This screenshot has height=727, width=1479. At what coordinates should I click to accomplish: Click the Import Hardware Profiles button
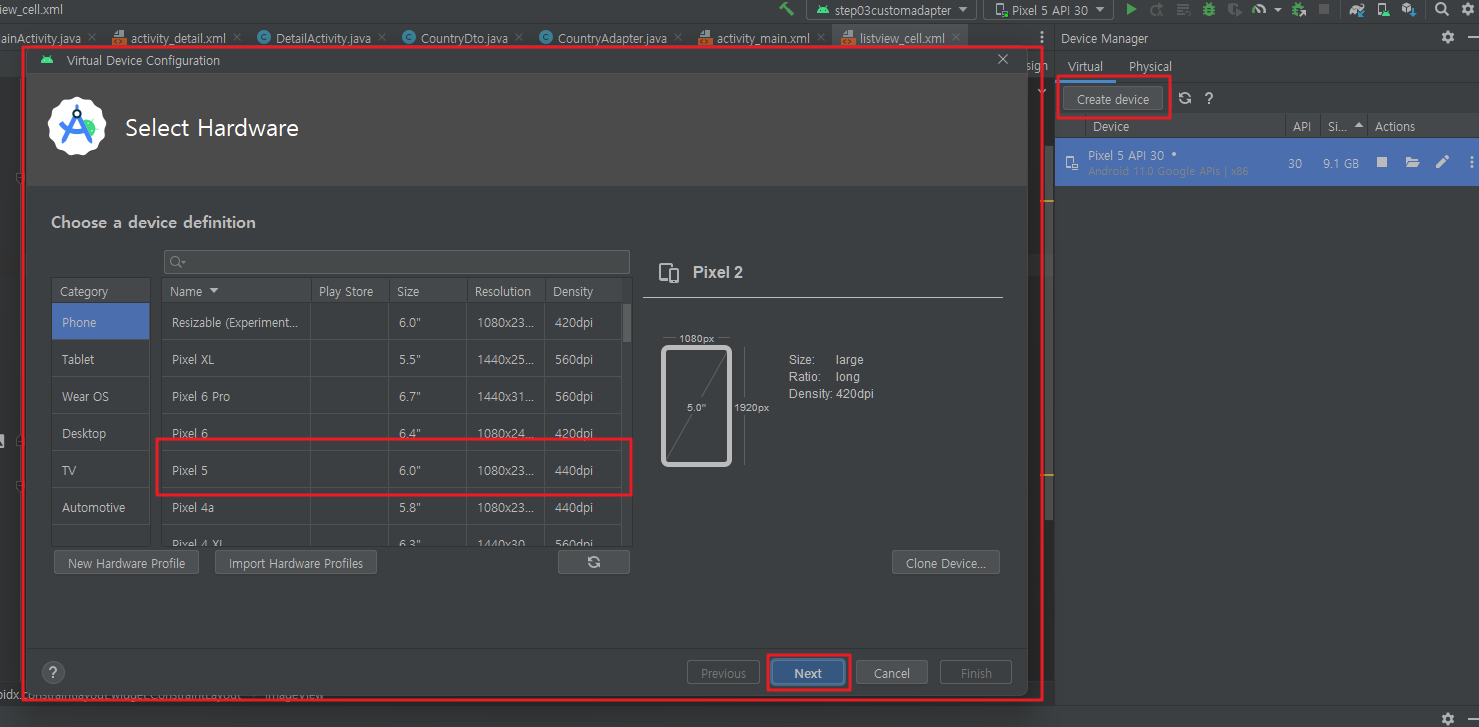tap(296, 563)
